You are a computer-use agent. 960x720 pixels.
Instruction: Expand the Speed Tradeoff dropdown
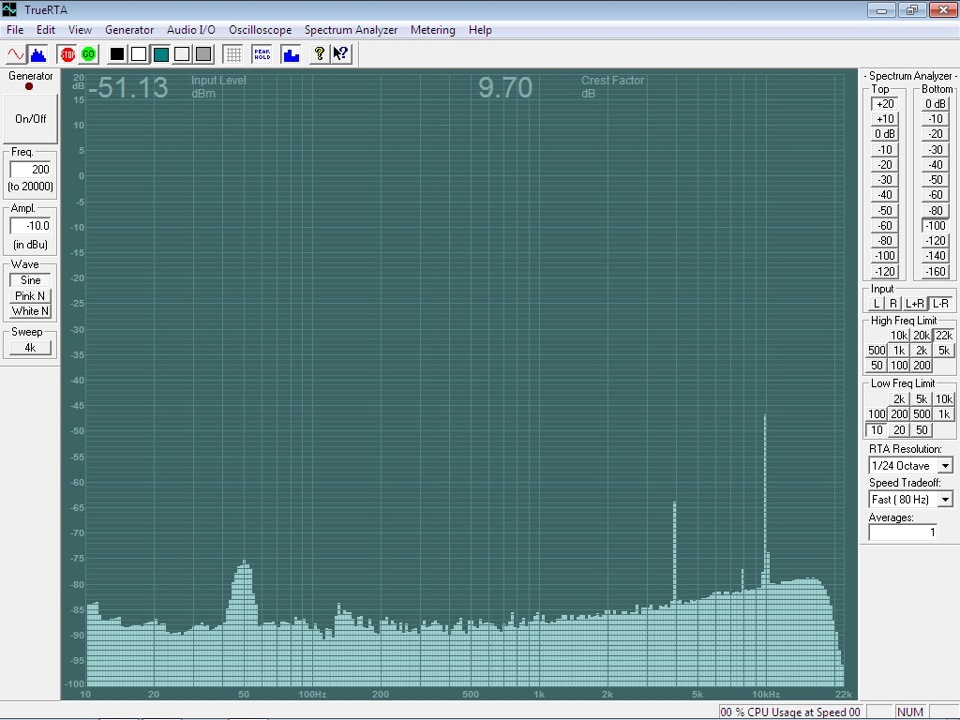click(946, 500)
